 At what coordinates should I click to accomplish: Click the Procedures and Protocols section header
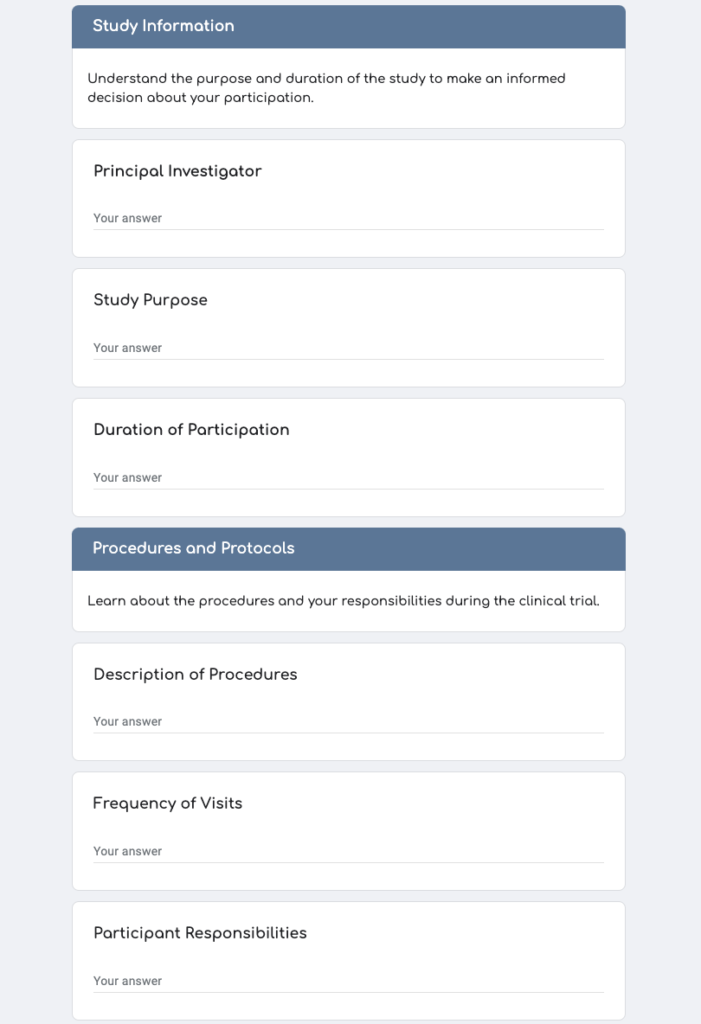click(348, 549)
